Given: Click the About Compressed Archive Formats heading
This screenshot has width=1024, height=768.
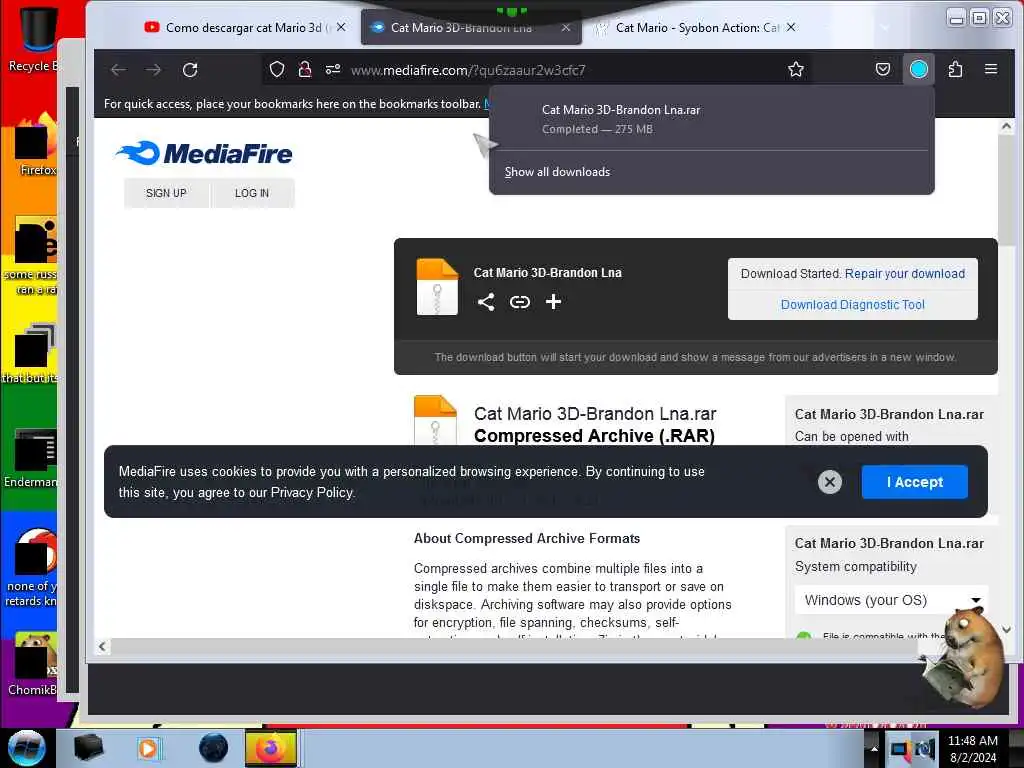Looking at the screenshot, I should (x=527, y=538).
